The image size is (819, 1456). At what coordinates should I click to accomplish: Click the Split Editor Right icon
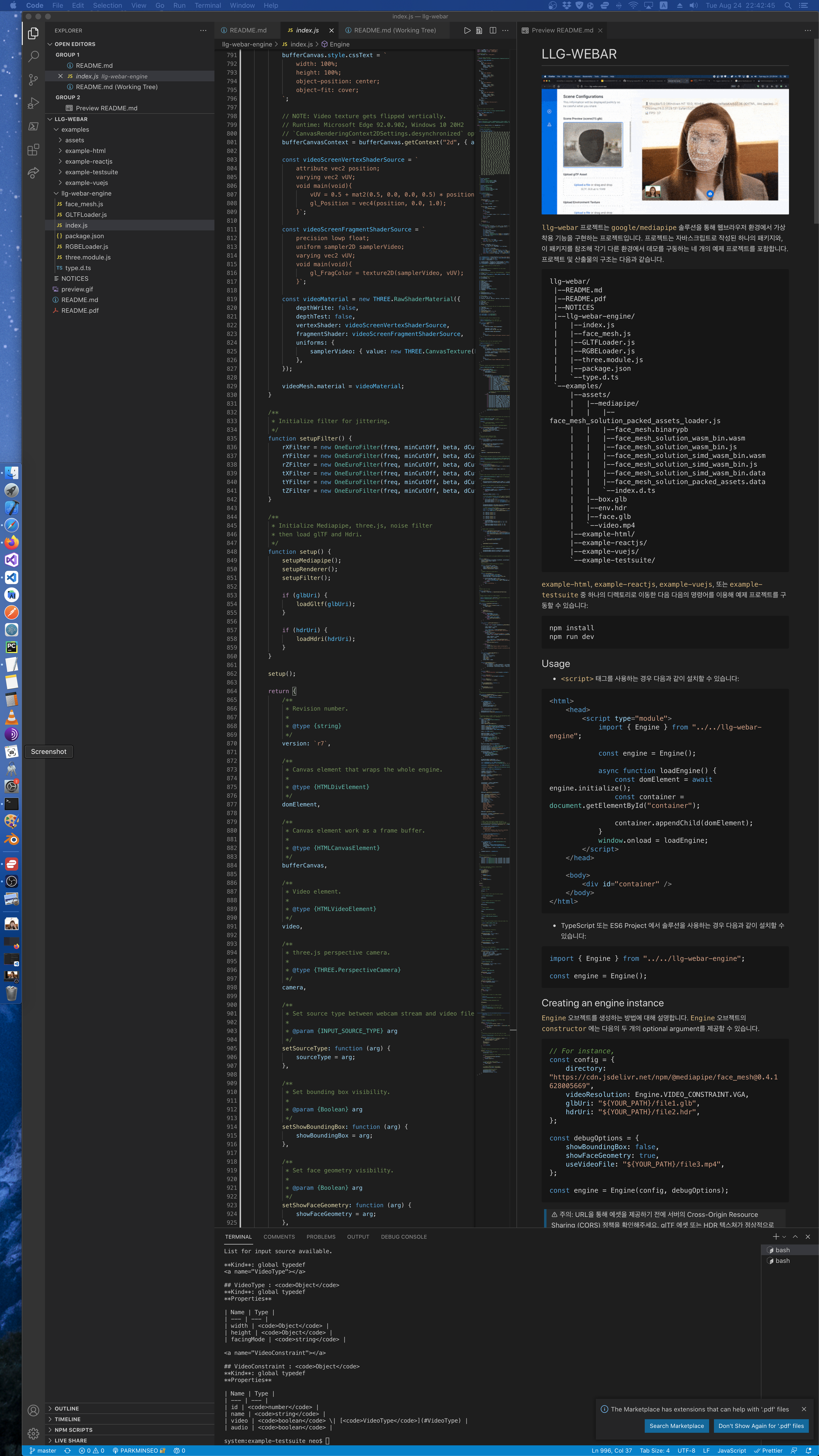[x=493, y=30]
